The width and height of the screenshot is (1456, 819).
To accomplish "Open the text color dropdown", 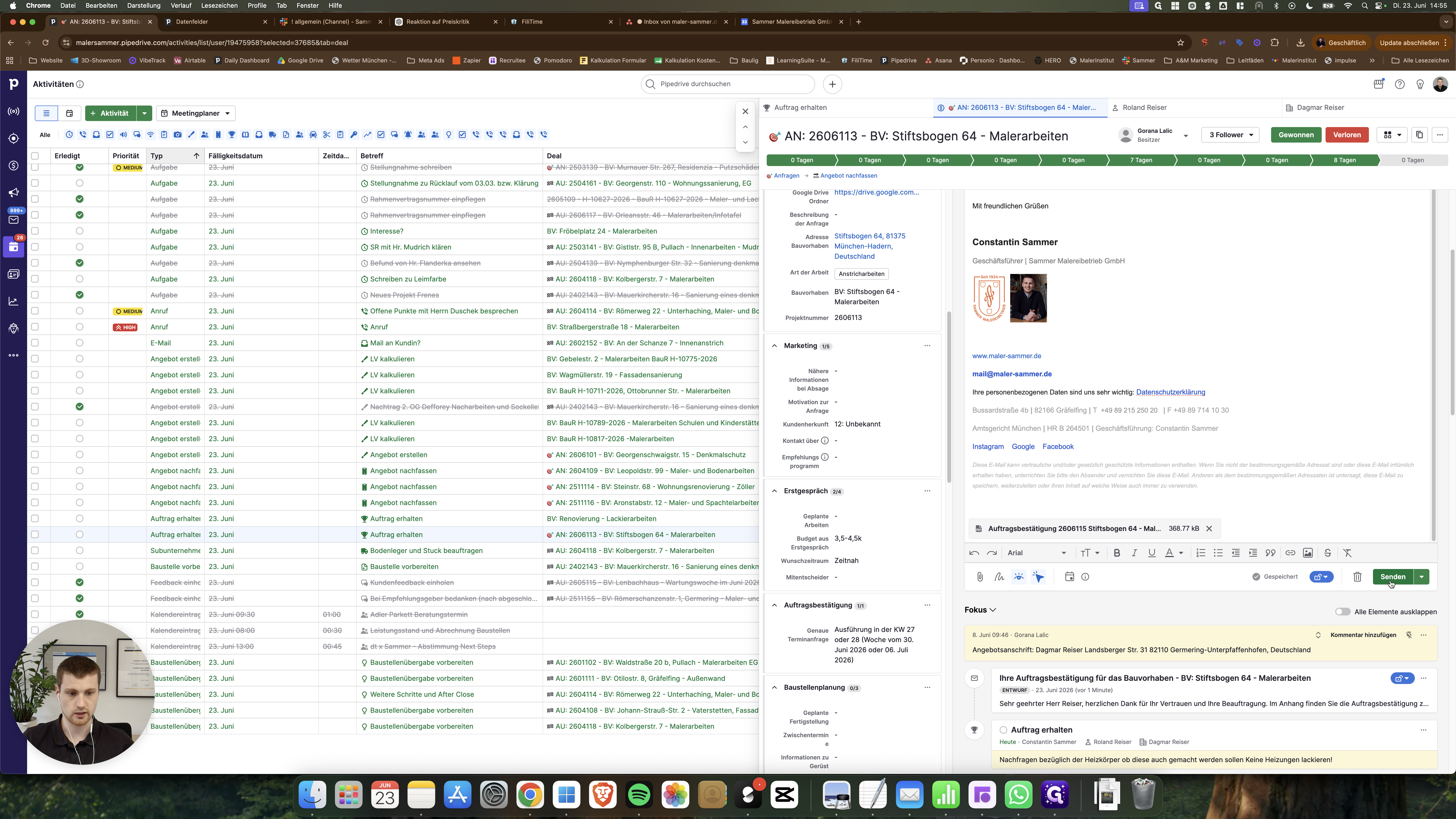I will coord(1174,553).
